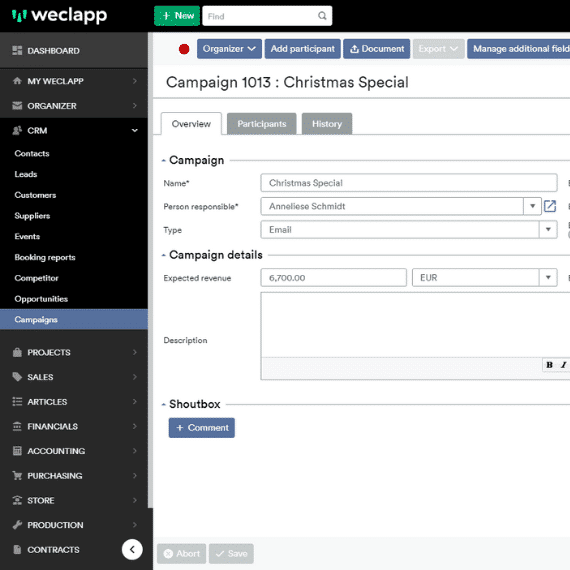
Task: Open Contacts in CRM menu
Action: [x=32, y=153]
